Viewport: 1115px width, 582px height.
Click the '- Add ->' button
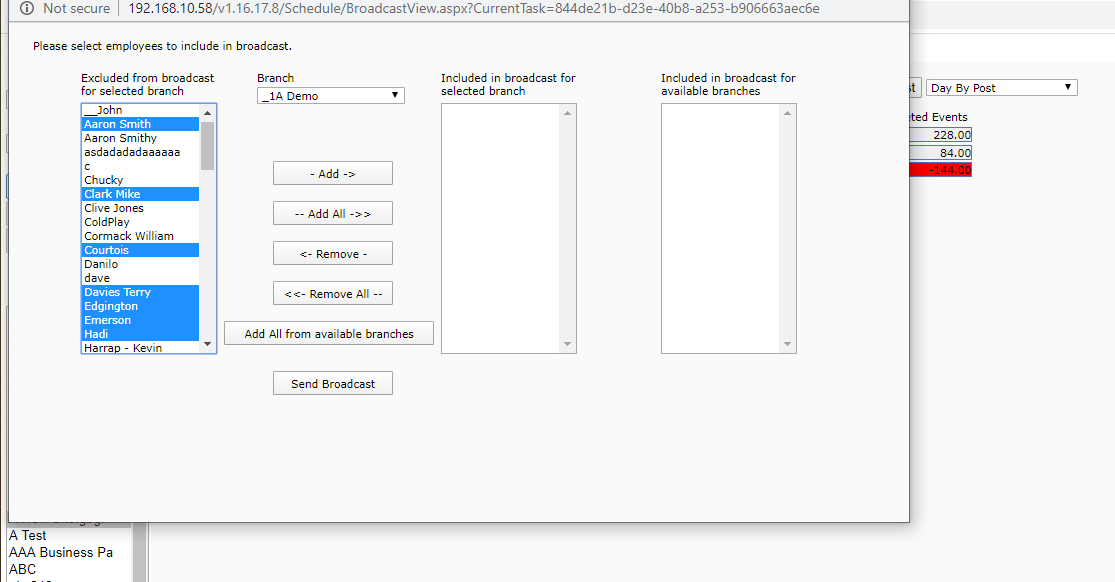(332, 174)
